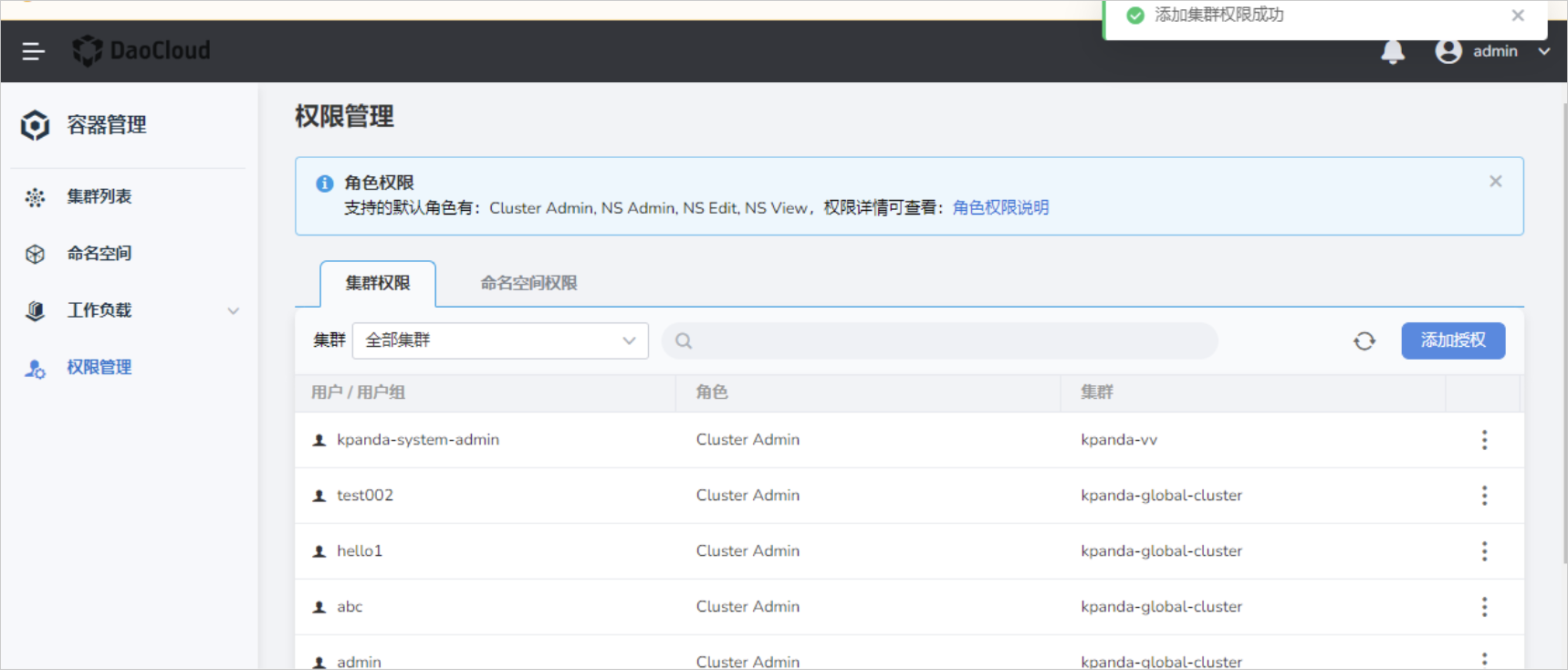Expand the admin account dropdown arrow
1568x670 pixels.
(x=1544, y=51)
